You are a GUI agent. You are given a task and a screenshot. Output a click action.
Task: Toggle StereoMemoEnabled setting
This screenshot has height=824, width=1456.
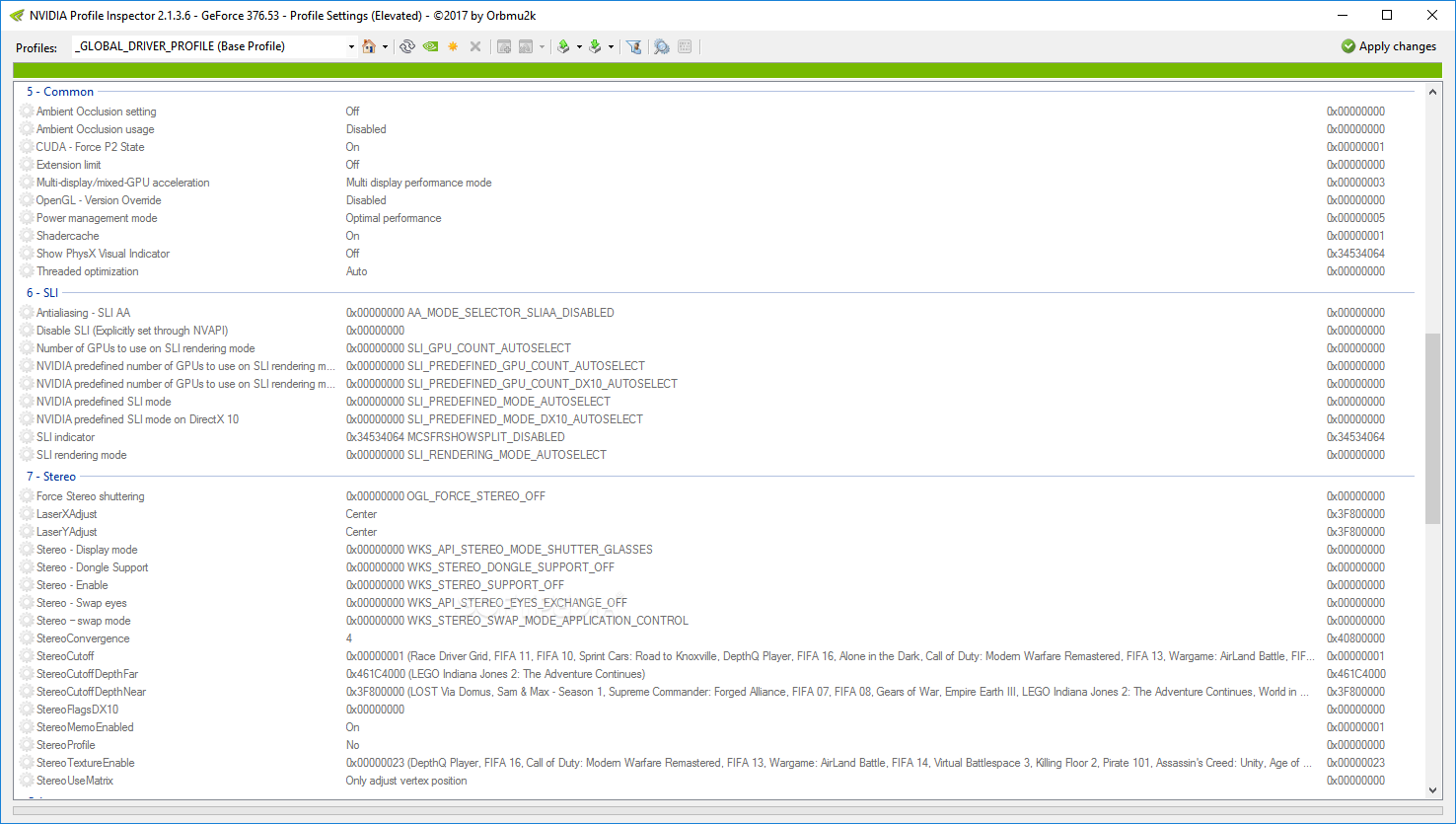coord(85,726)
